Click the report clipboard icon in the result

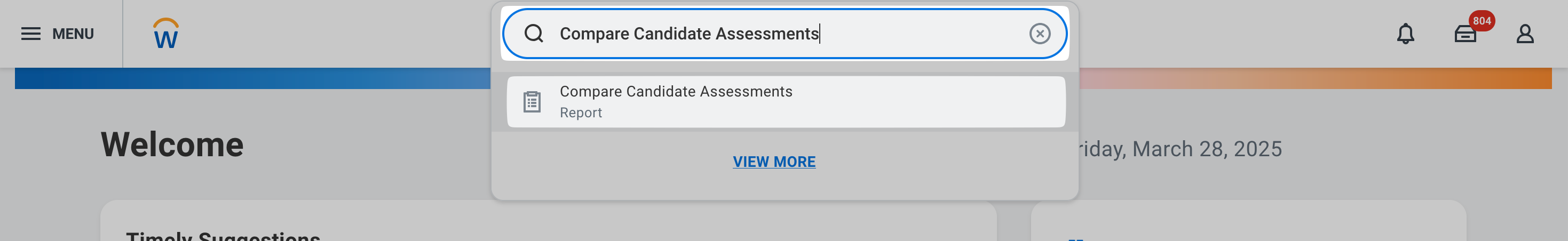(532, 102)
